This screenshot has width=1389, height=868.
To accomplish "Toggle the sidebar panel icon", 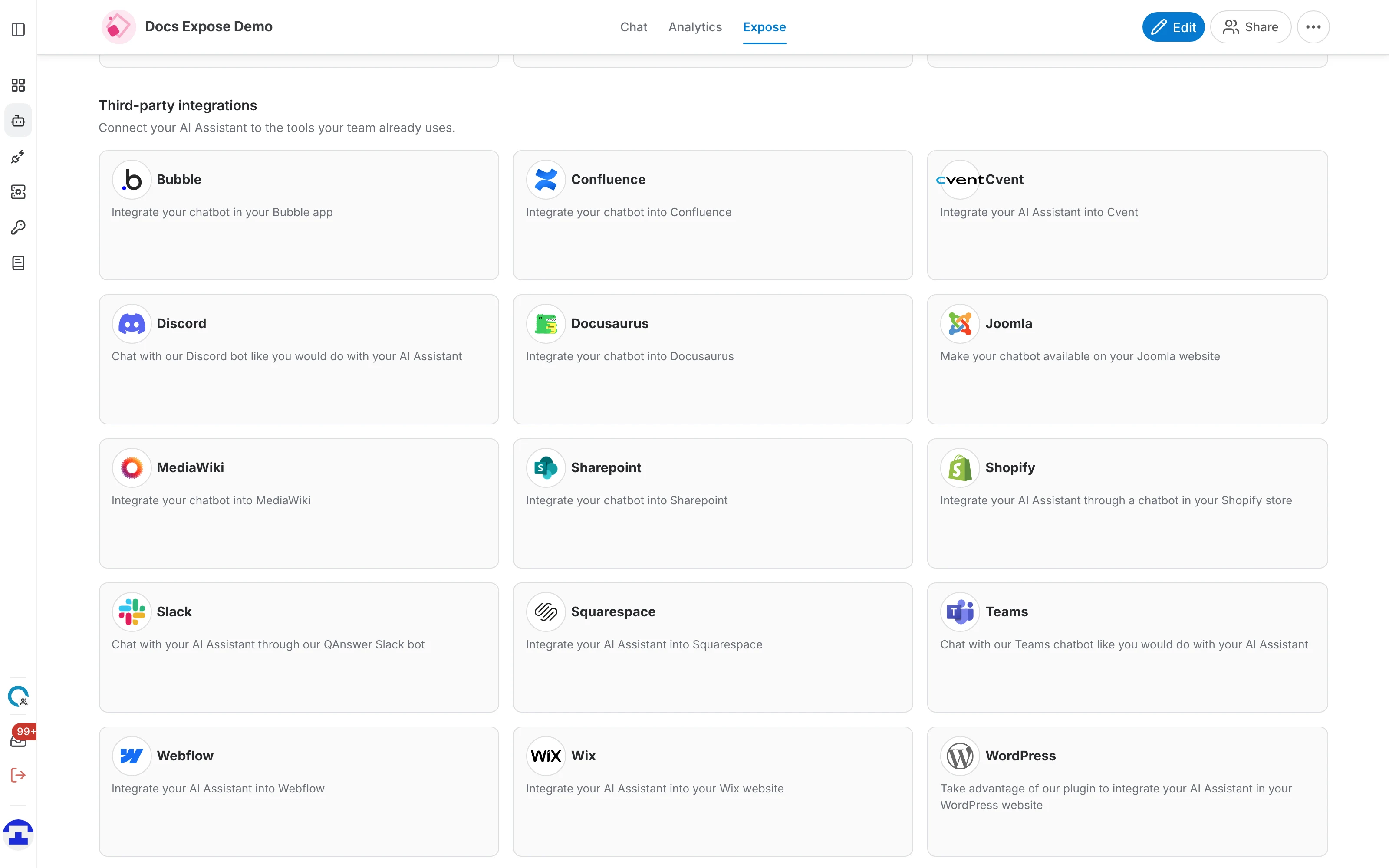I will [x=18, y=29].
